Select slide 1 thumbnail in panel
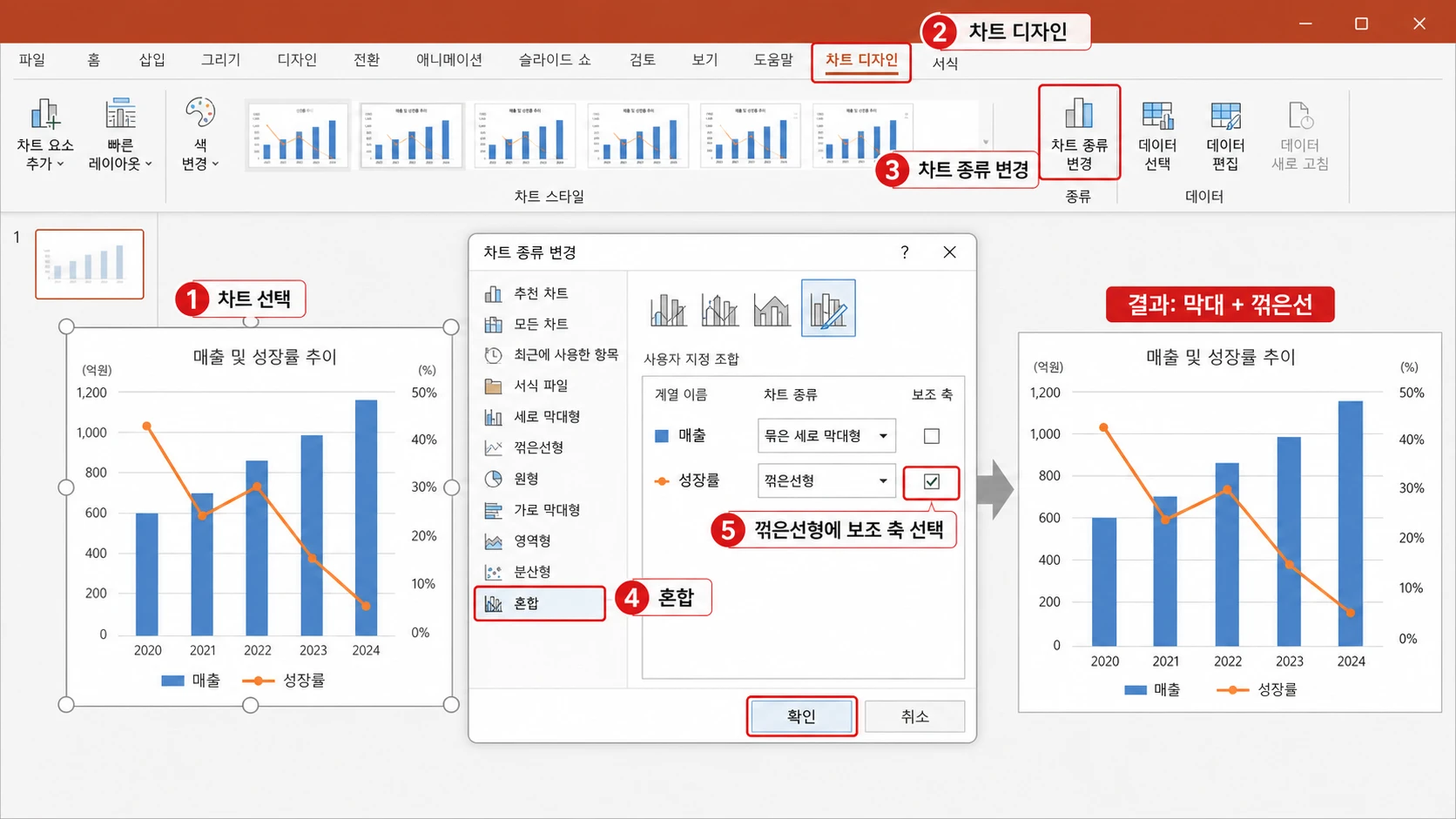This screenshot has height=819, width=1456. [x=90, y=265]
